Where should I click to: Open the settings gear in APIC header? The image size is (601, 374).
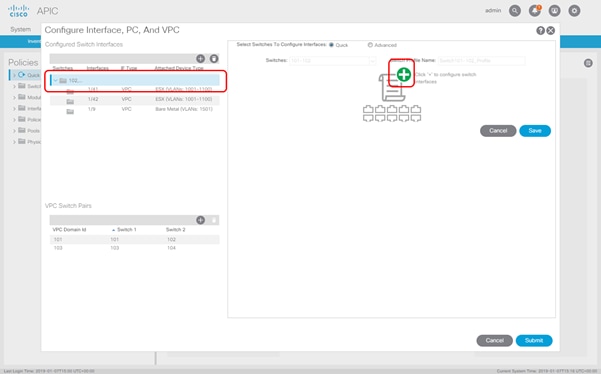(574, 11)
